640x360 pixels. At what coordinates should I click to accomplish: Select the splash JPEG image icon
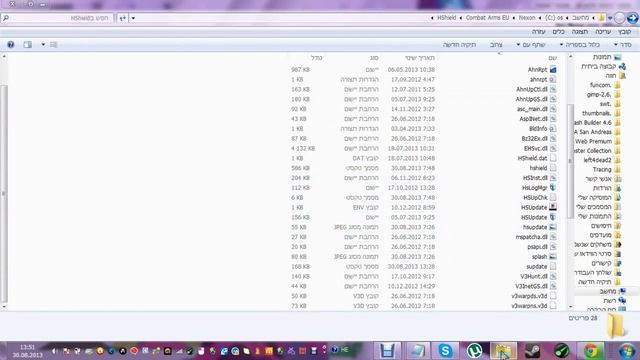(x=553, y=257)
